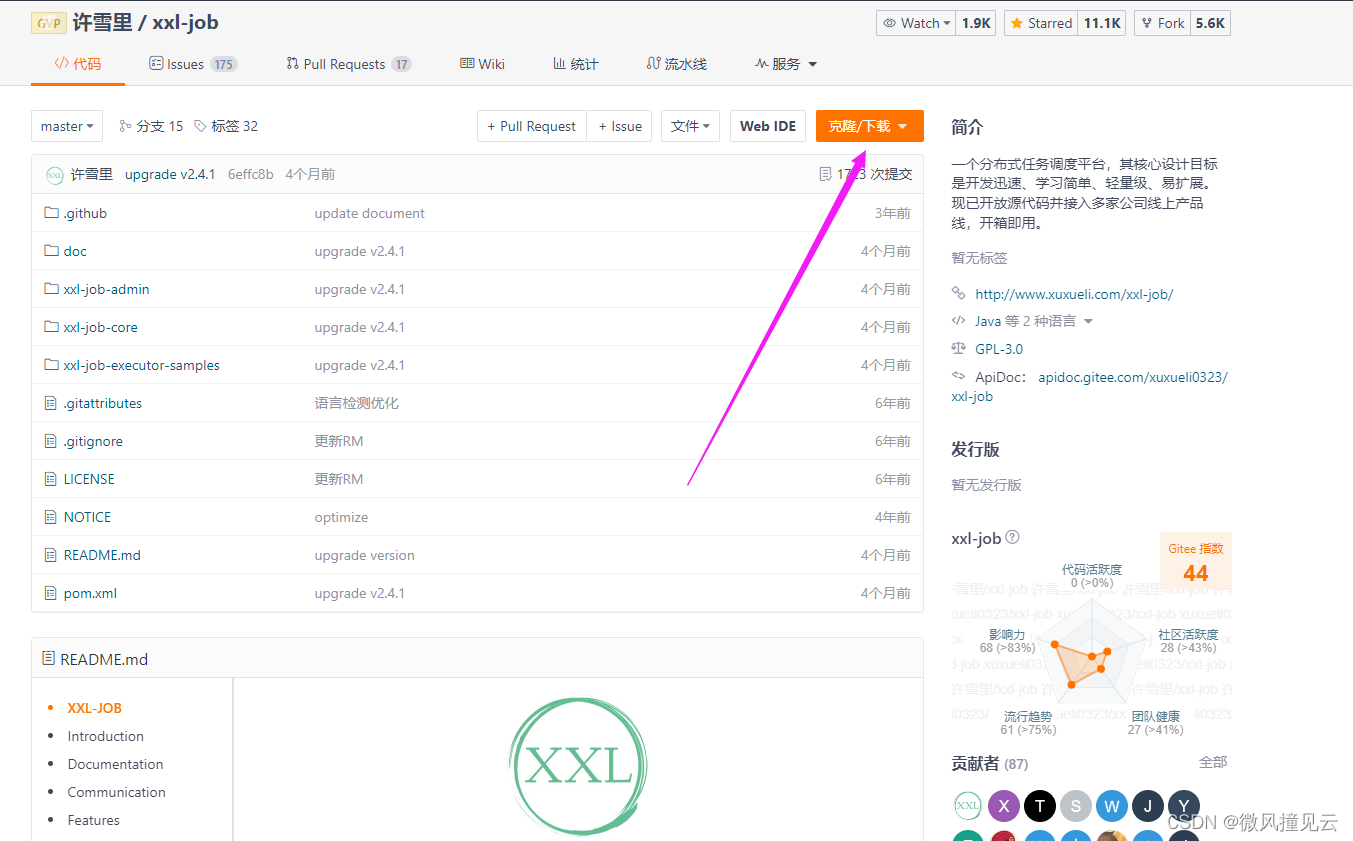Image resolution: width=1353 pixels, height=841 pixels.
Task: Click the NOTICE file icon
Action: pyautogui.click(x=51, y=517)
